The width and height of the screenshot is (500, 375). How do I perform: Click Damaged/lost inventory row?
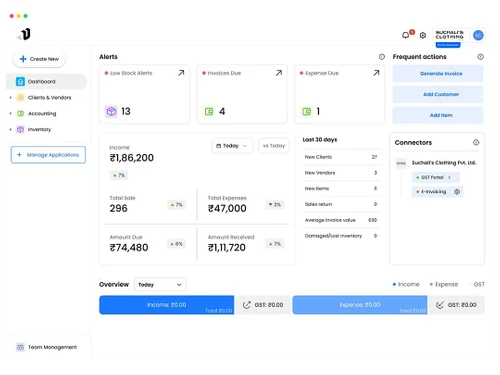341,236
